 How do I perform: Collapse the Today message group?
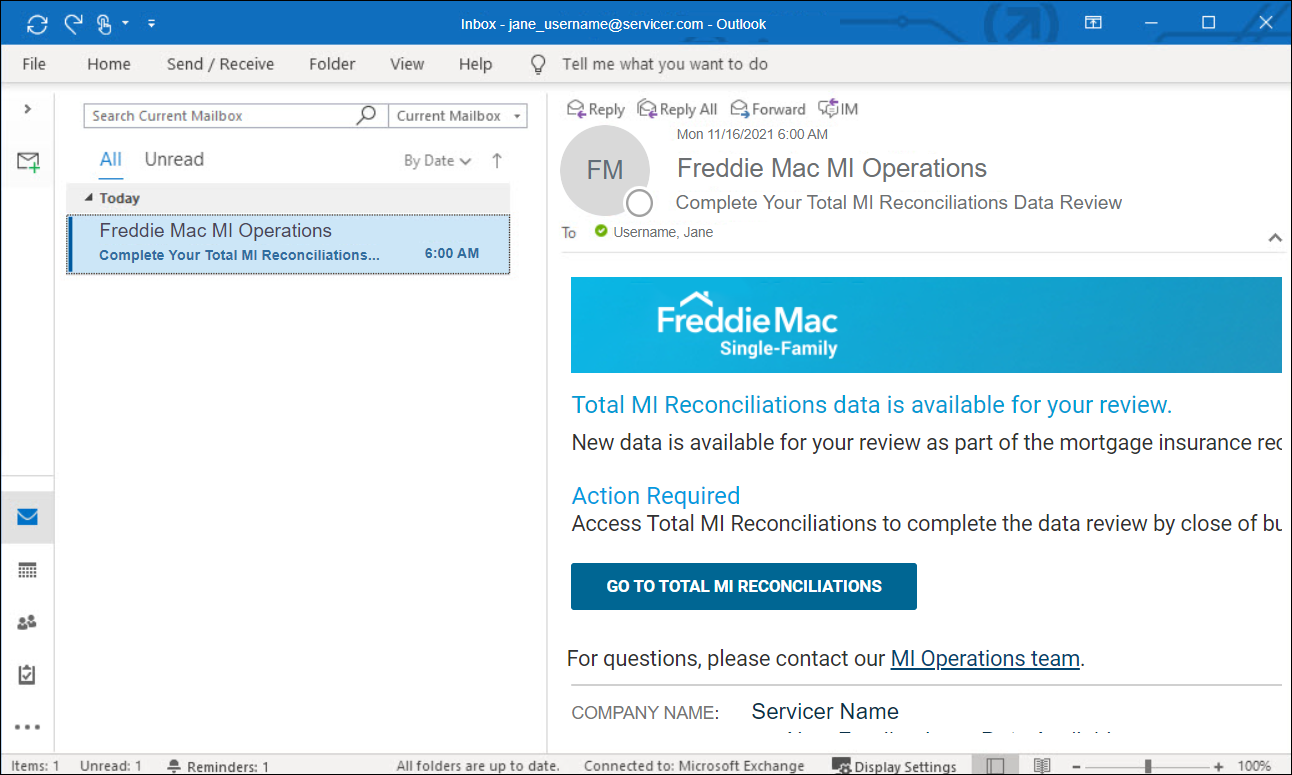point(88,198)
